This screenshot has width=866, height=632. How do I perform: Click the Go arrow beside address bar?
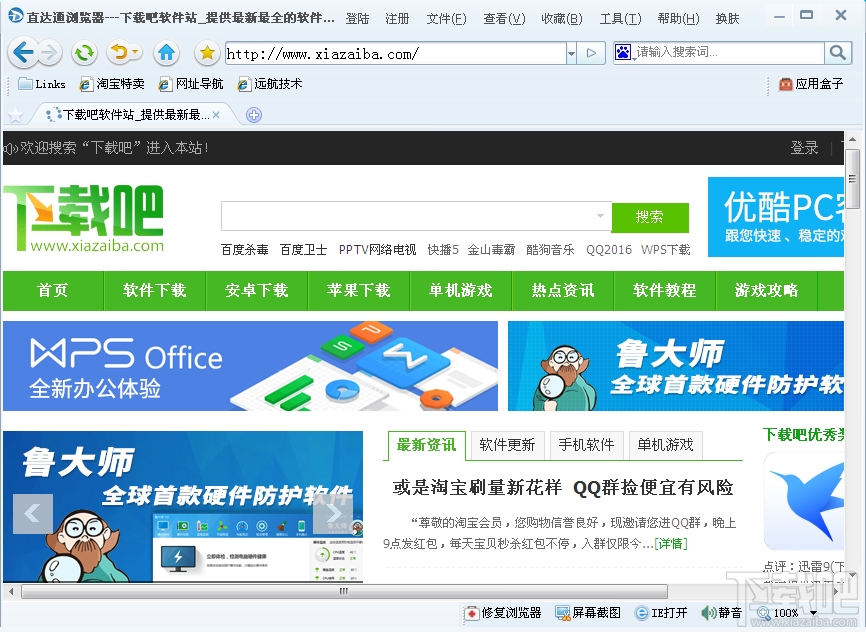click(x=592, y=53)
